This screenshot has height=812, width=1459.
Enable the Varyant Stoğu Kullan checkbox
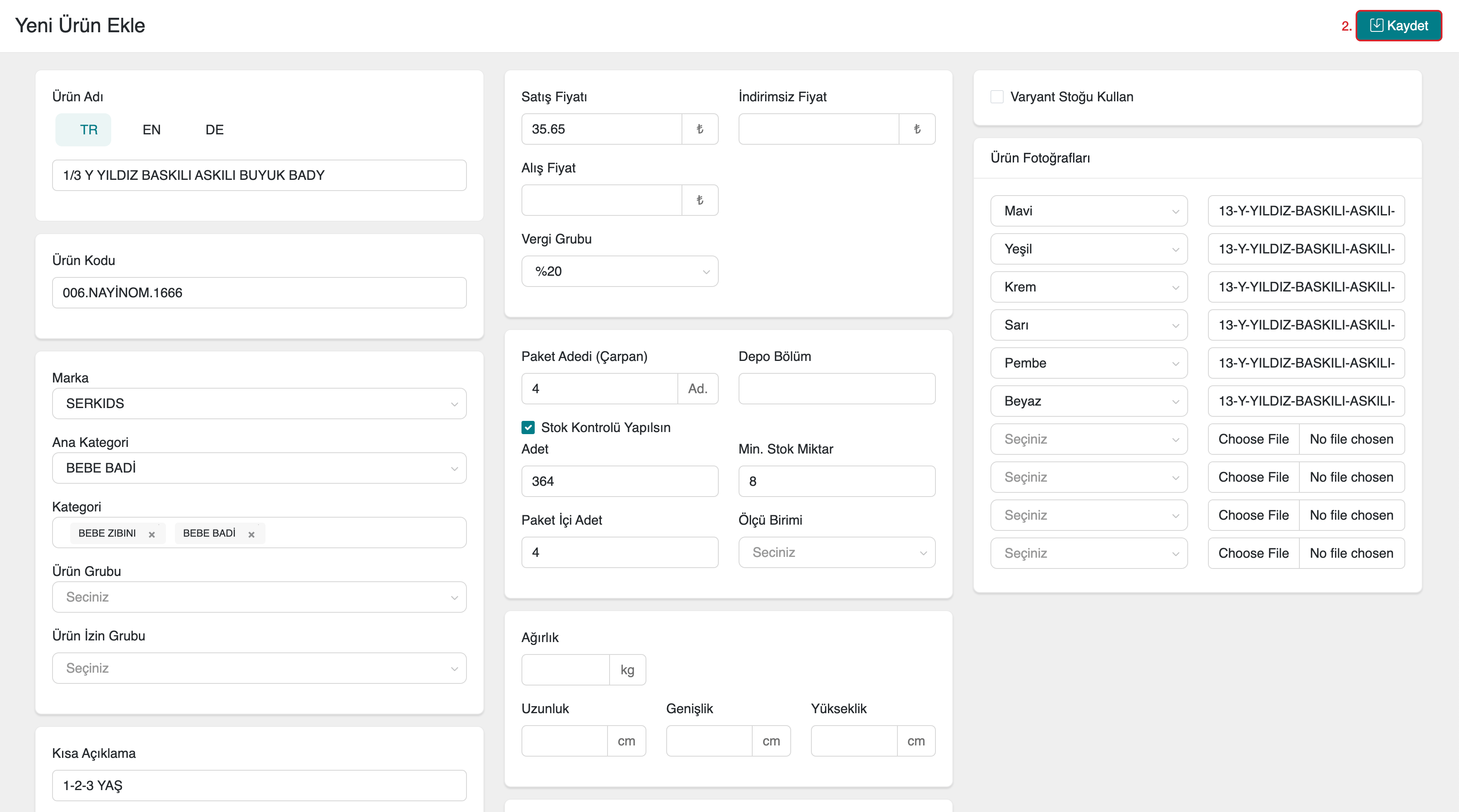(997, 97)
